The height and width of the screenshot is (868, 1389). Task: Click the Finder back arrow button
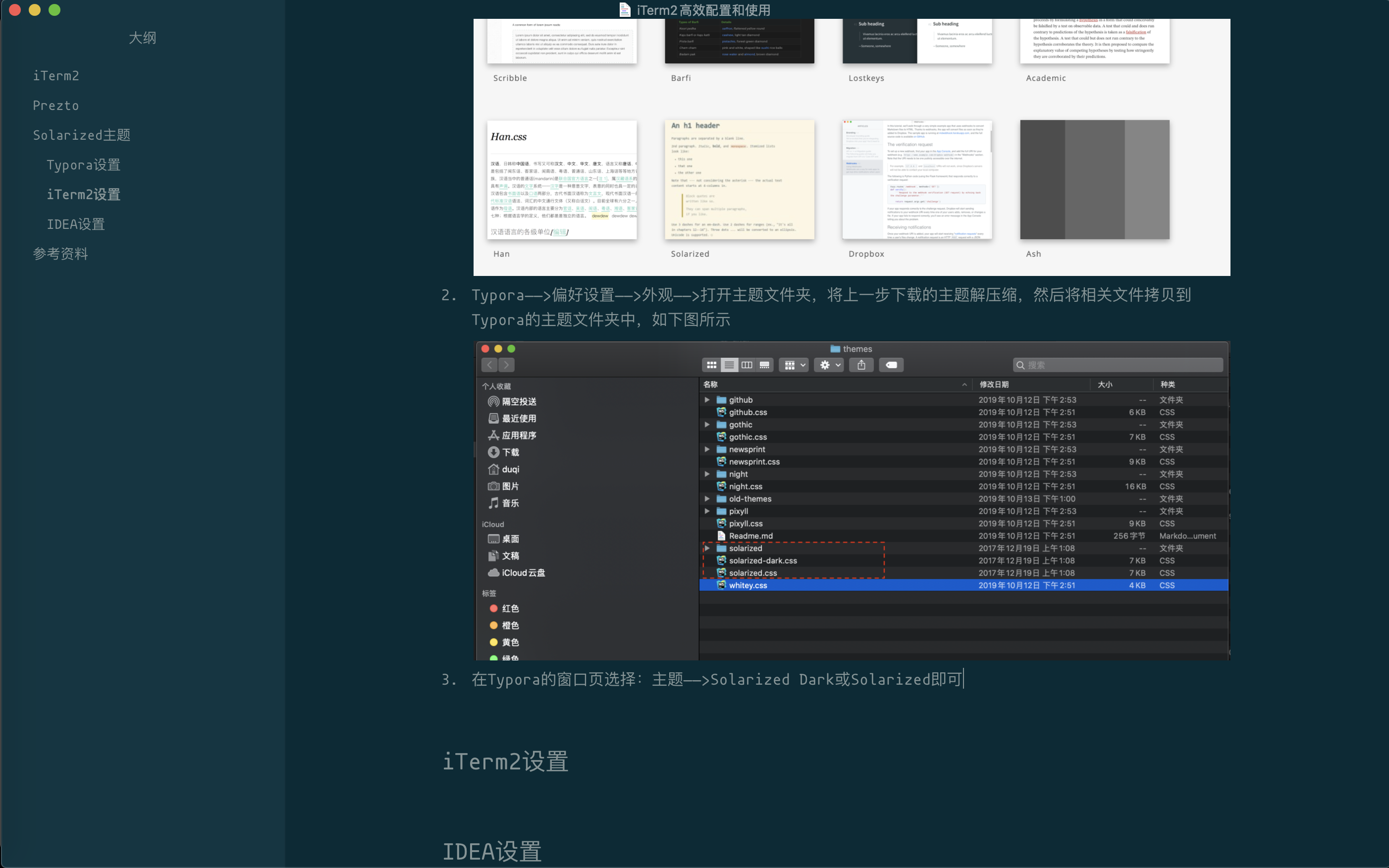pos(489,365)
